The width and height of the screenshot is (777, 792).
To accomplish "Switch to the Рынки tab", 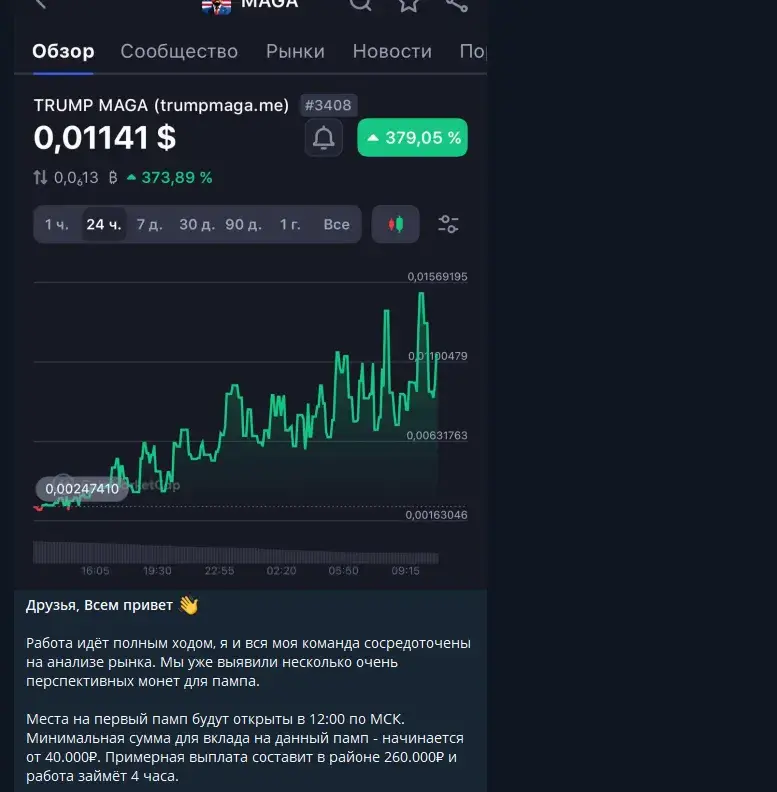I will 295,52.
